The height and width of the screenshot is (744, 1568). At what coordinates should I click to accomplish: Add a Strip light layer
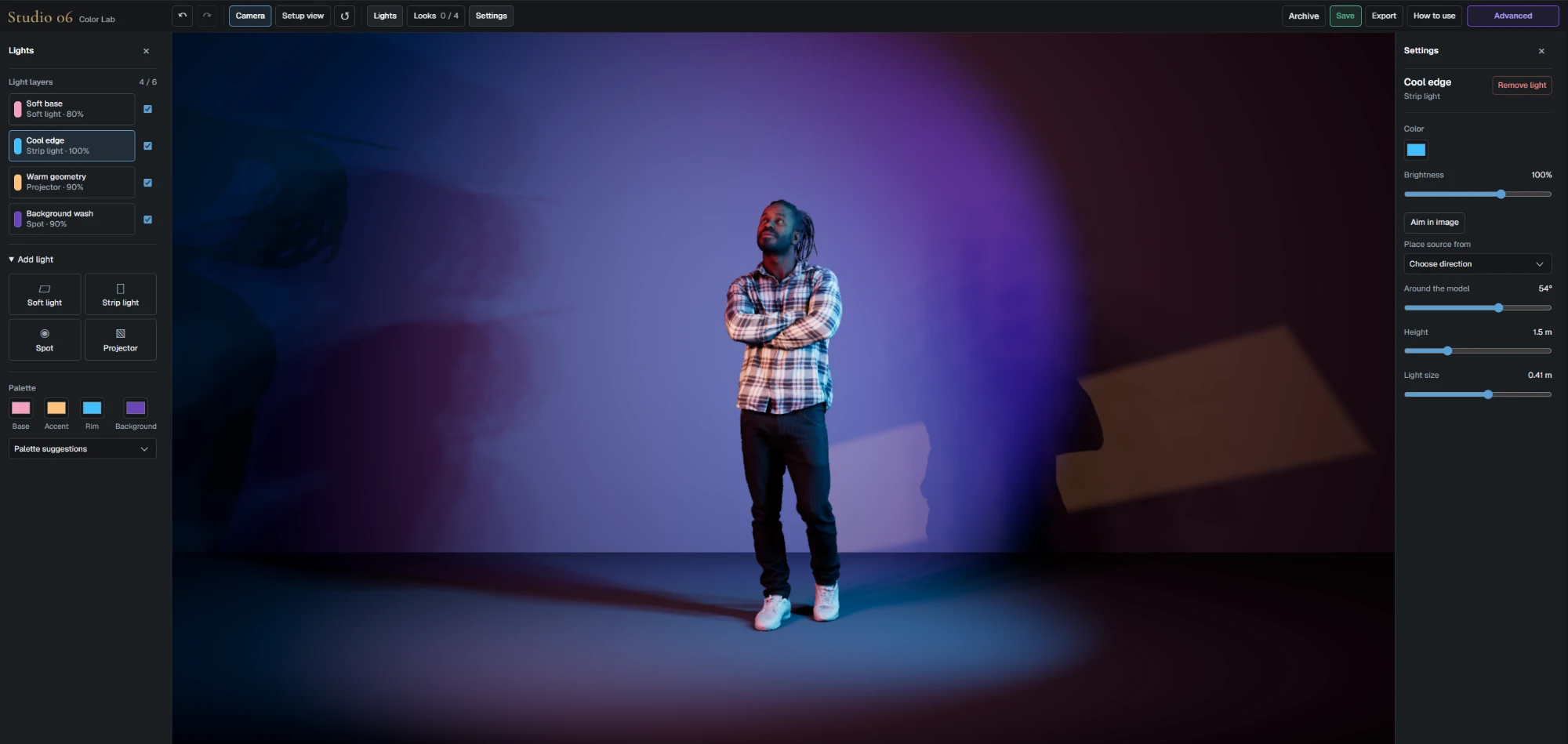coord(121,295)
